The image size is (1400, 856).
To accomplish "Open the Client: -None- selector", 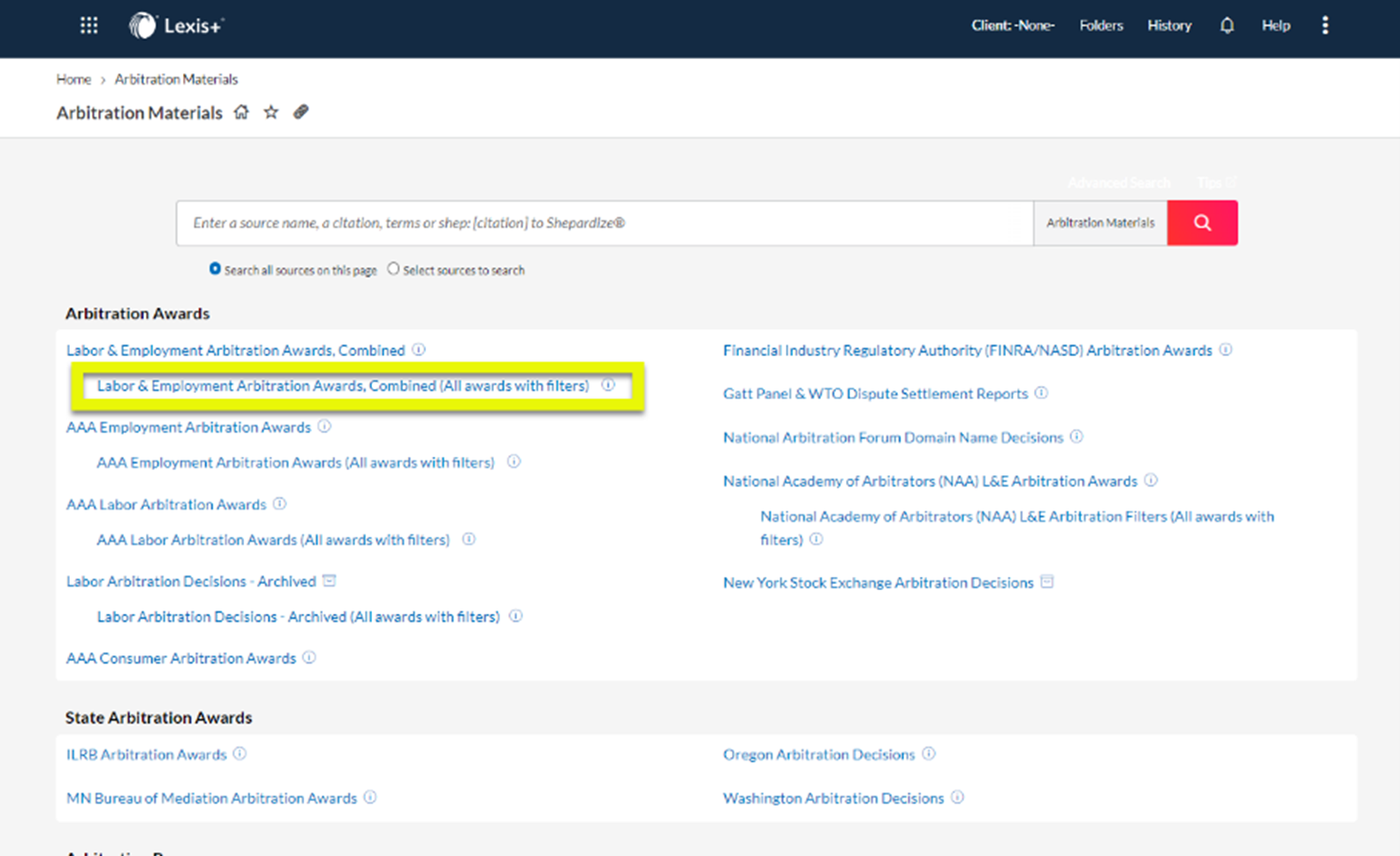I will (1013, 26).
